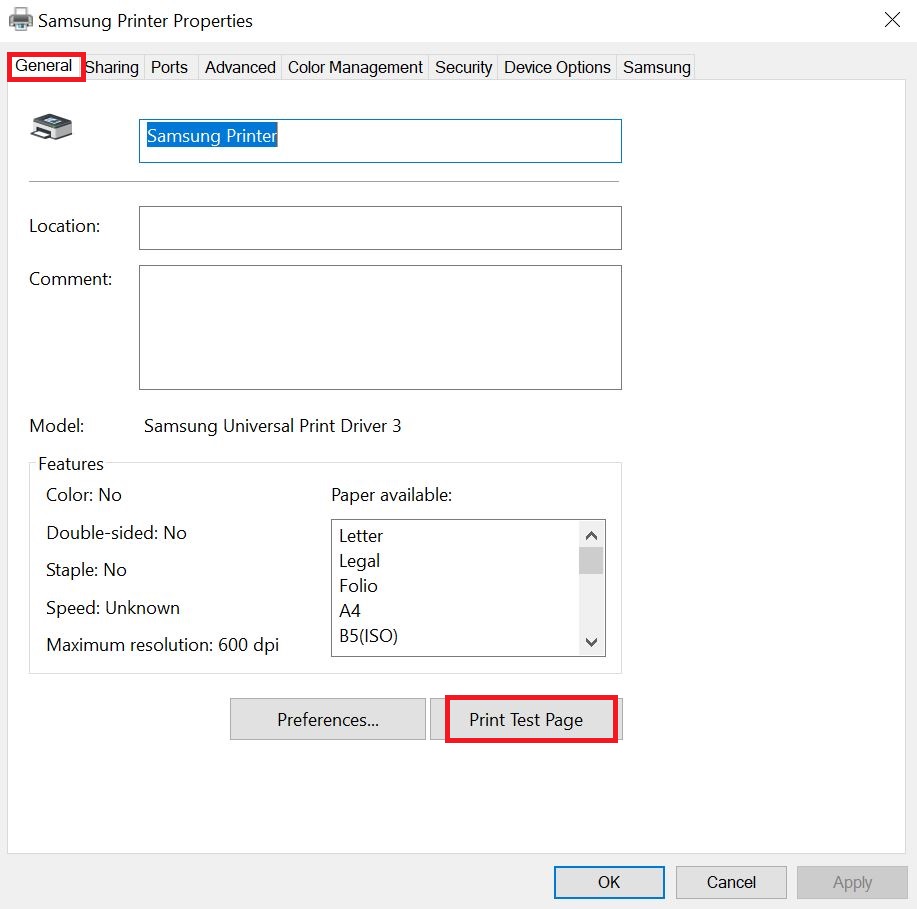
Task: Open printer Preferences
Action: tap(328, 719)
